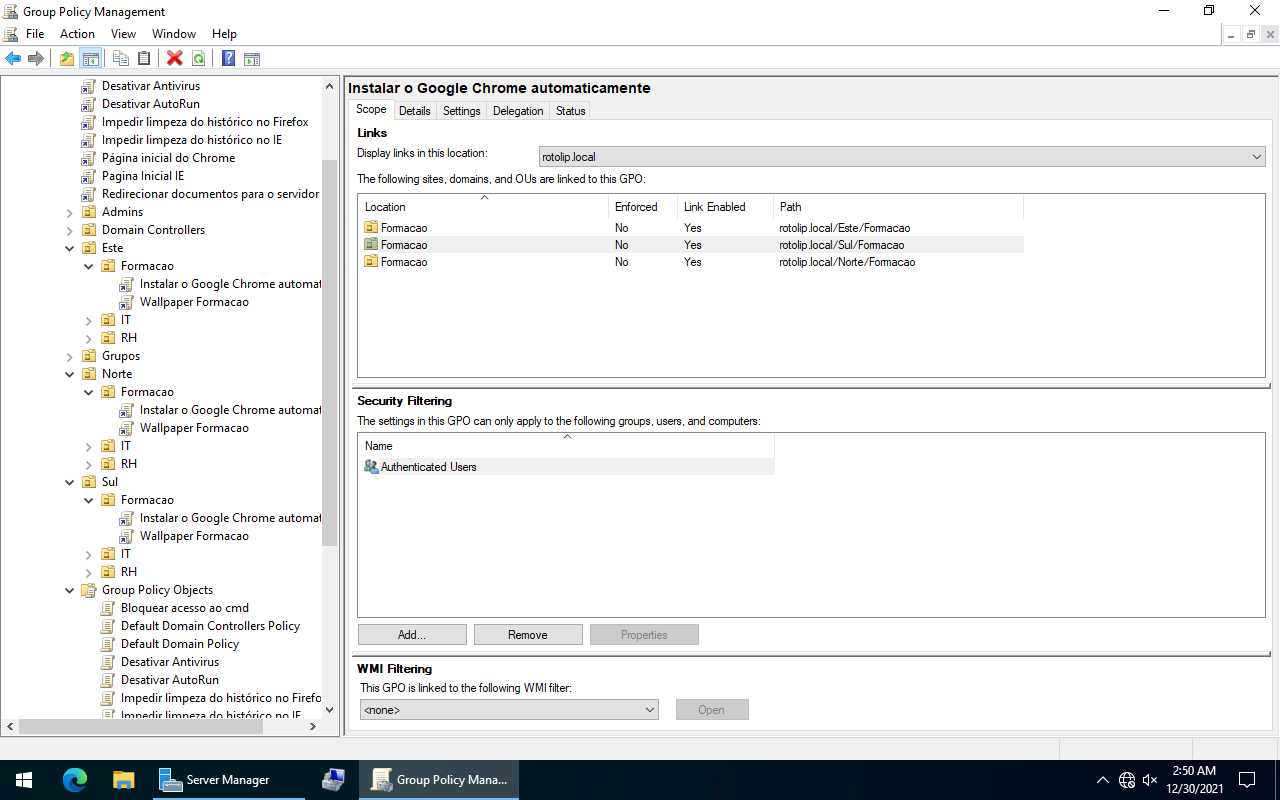Collapse the Este OU in tree
Screen dimensions: 1280x800
70,248
